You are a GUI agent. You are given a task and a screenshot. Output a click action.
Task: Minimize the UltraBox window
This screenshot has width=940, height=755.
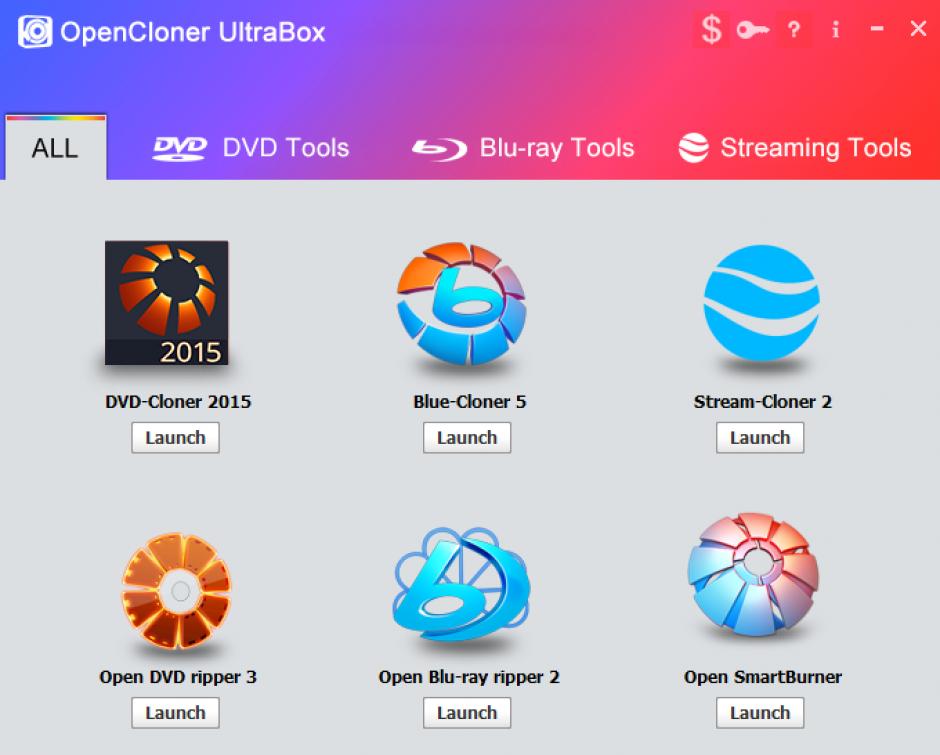pyautogui.click(x=877, y=28)
